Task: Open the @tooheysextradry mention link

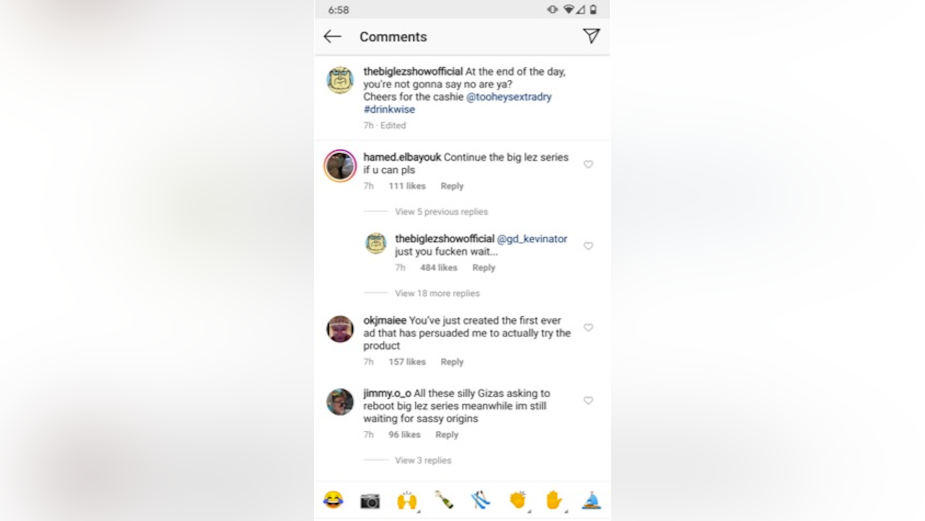Action: (509, 97)
